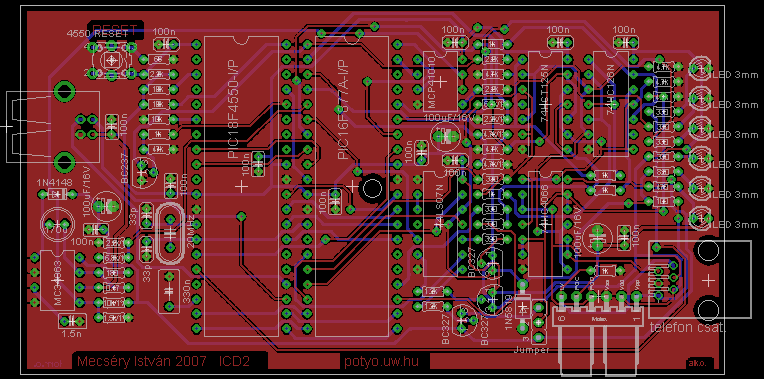Select the MCP41010 chip
The height and width of the screenshot is (379, 764).
tap(440, 81)
